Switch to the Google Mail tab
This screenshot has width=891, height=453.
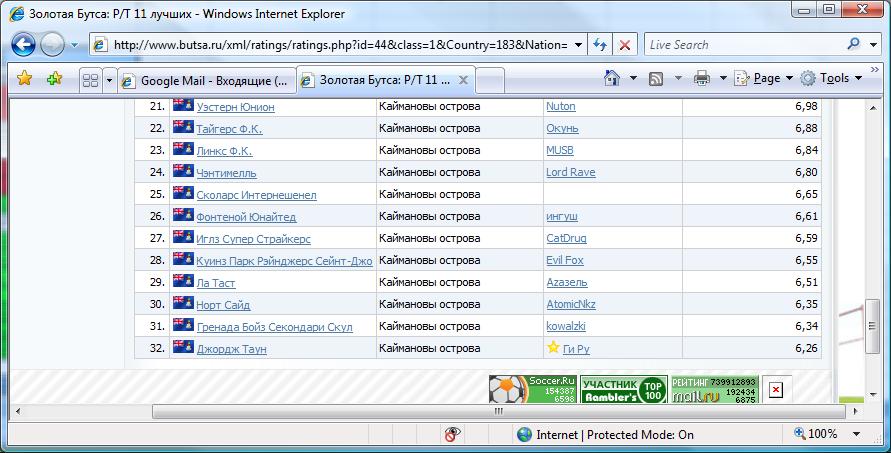point(207,80)
